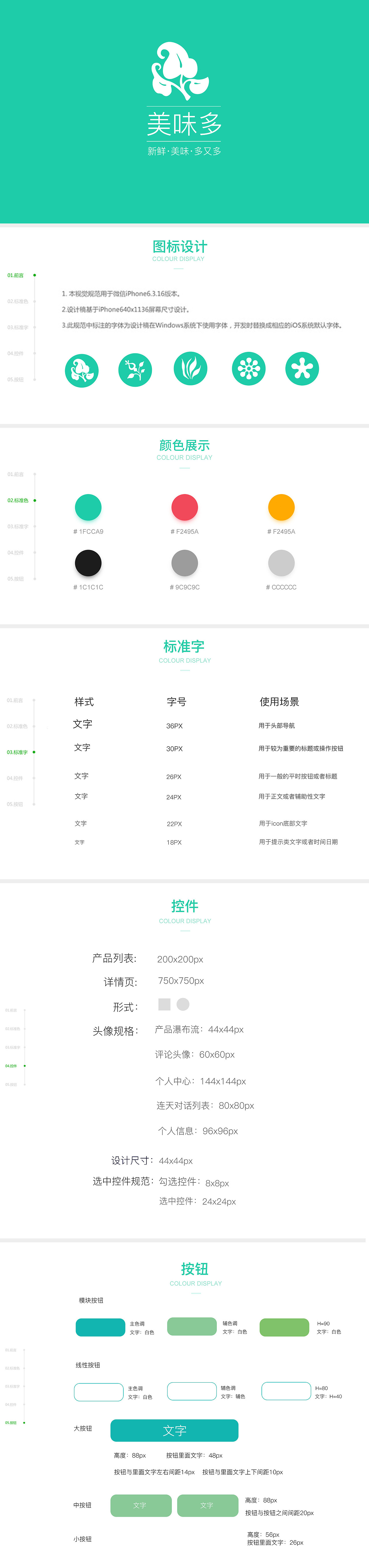
Task: Select the six-petal asterisk round icon
Action: pyautogui.click(x=302, y=369)
